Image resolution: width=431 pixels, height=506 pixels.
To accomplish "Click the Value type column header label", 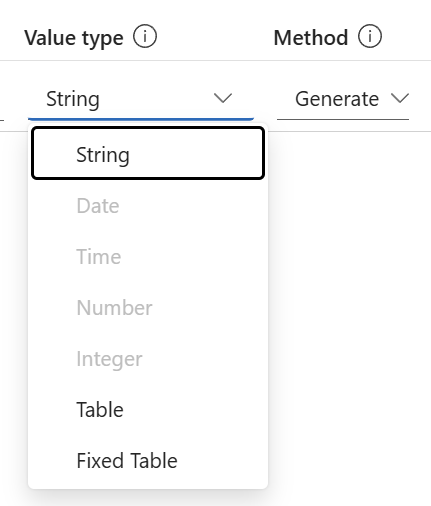I will click(x=74, y=38).
